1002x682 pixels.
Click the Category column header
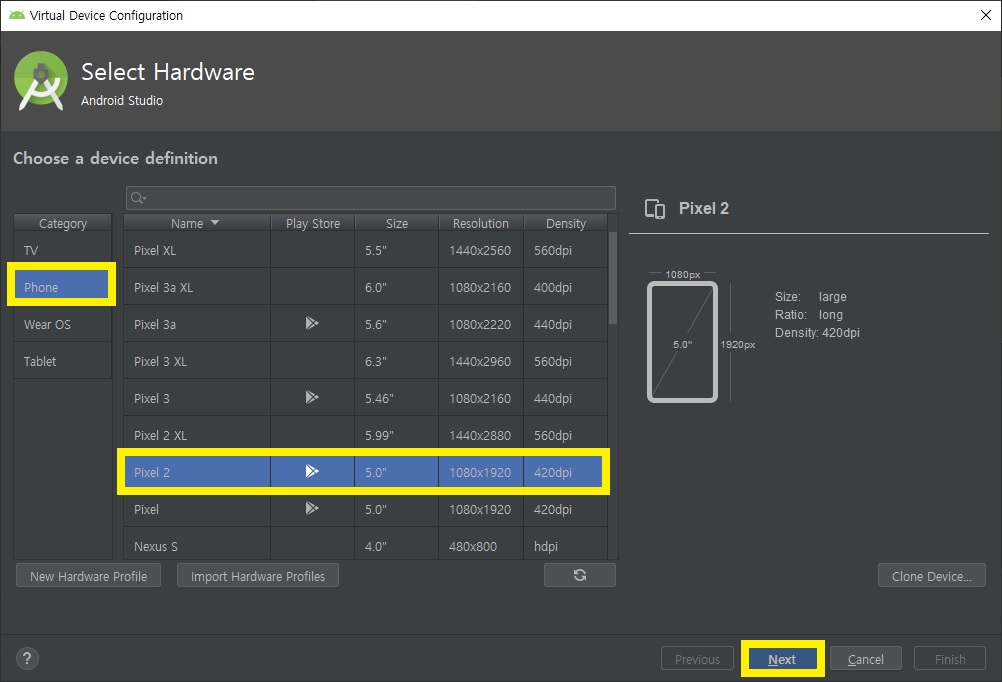click(x=63, y=223)
